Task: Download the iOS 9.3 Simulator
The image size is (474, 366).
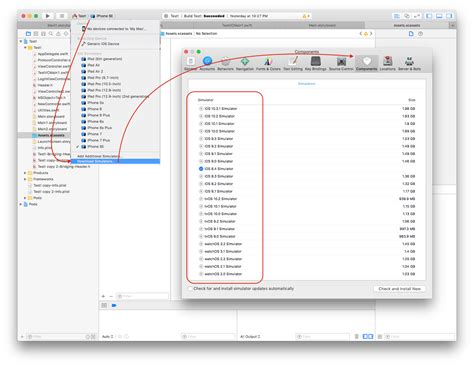Action: coord(201,139)
